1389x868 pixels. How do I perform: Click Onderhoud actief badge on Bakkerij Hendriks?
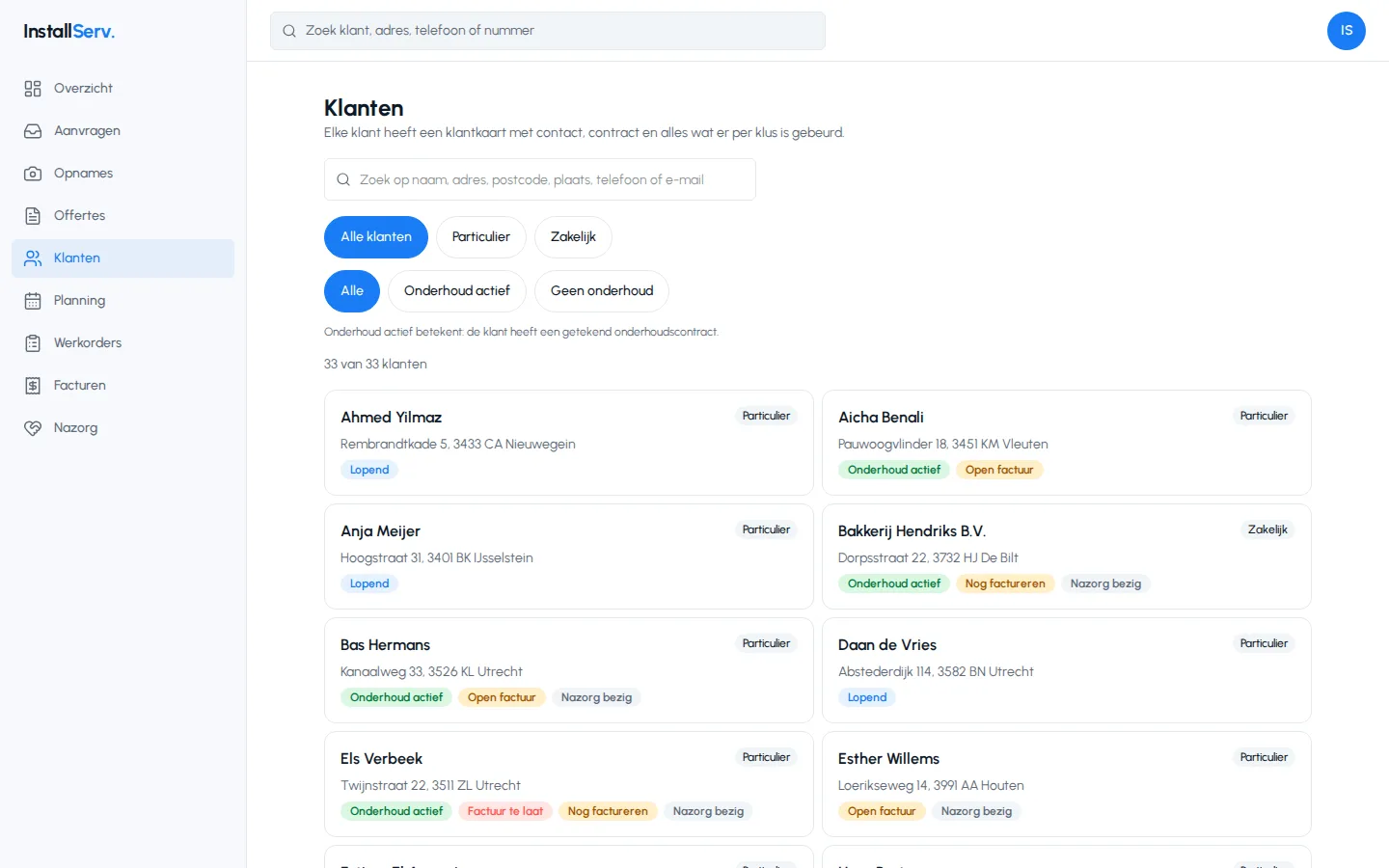coord(894,583)
